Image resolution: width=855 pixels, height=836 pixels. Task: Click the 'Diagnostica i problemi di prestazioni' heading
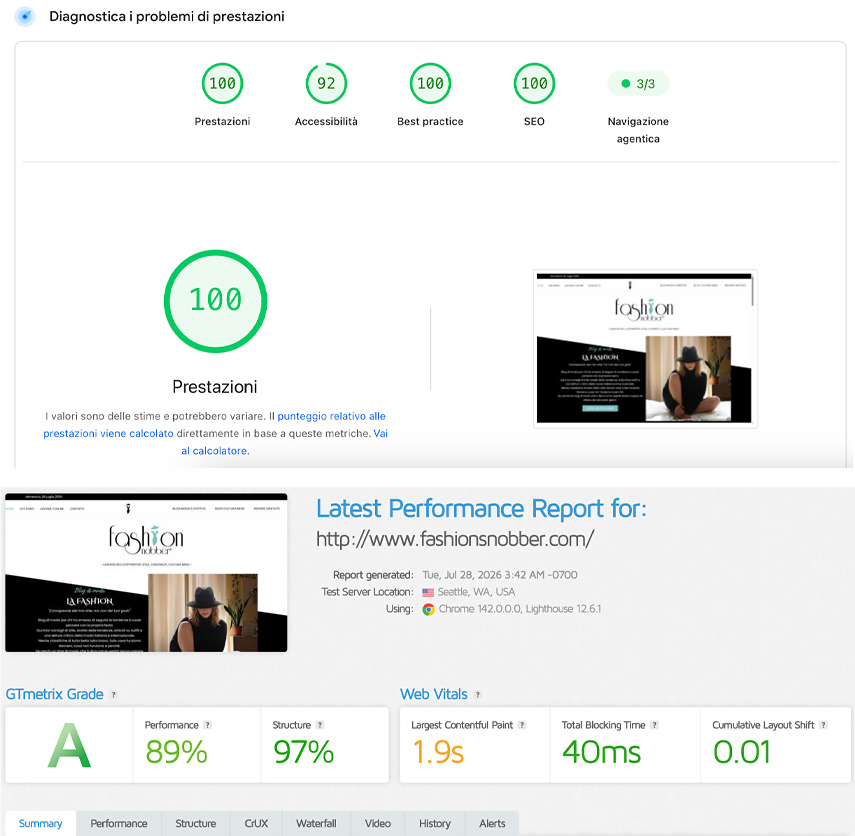pyautogui.click(x=167, y=16)
